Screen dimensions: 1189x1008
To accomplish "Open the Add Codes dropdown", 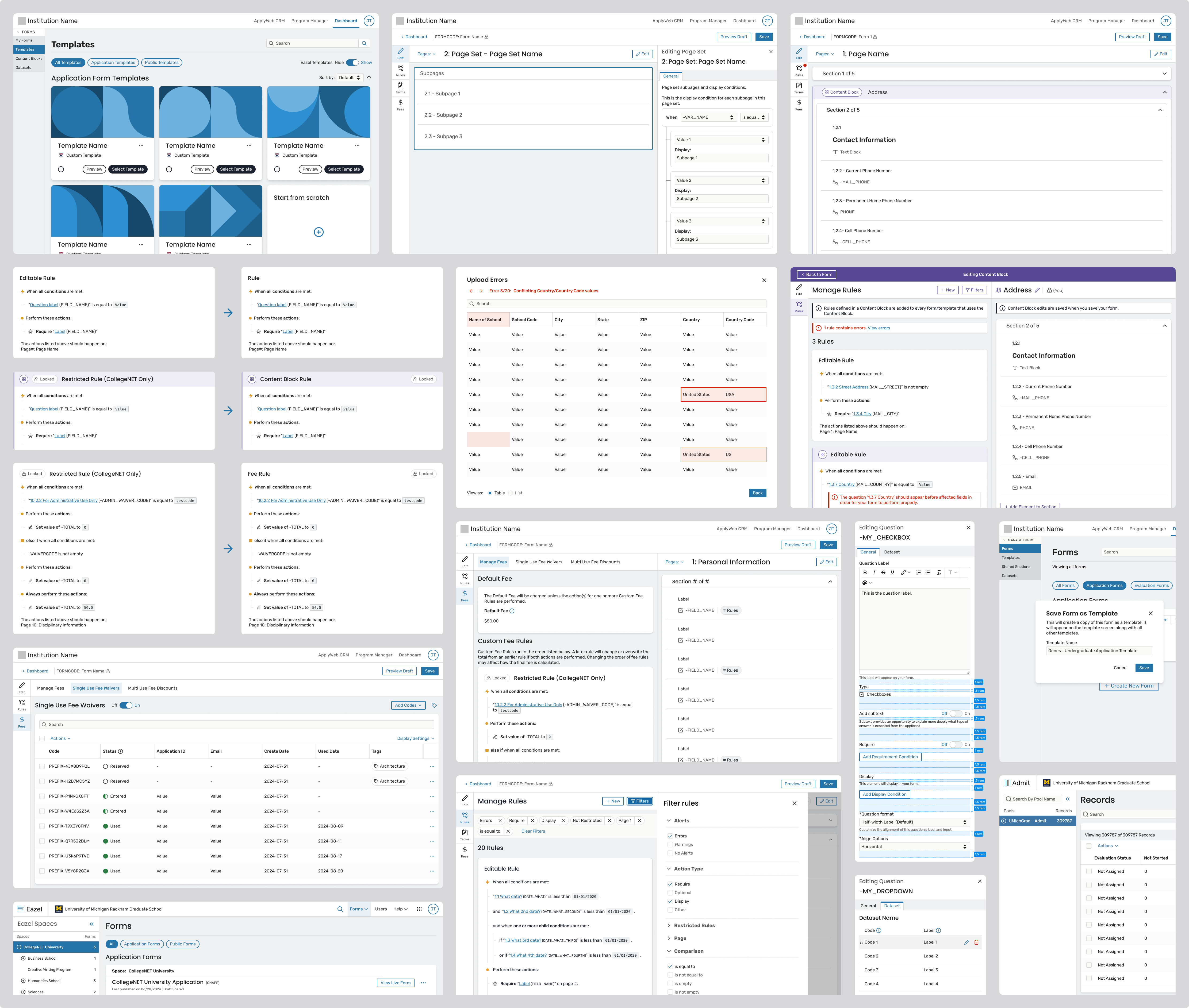I will point(408,705).
